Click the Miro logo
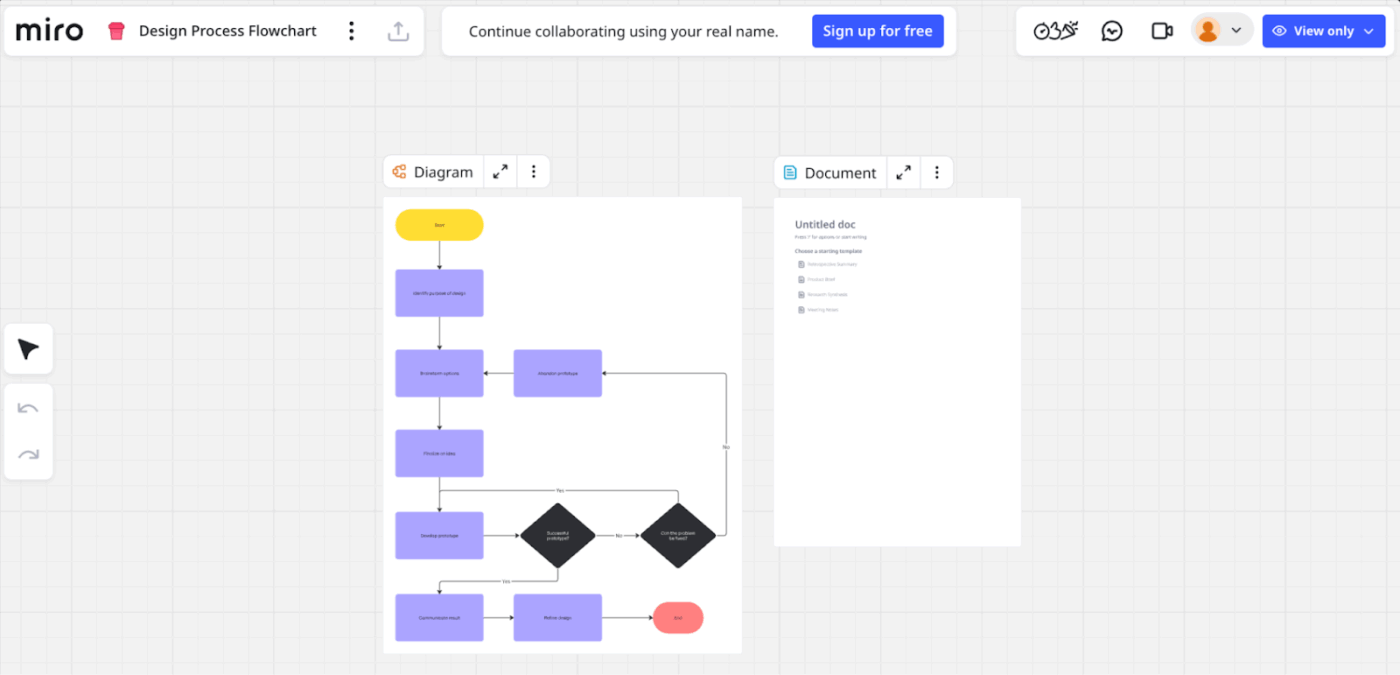 [48, 30]
